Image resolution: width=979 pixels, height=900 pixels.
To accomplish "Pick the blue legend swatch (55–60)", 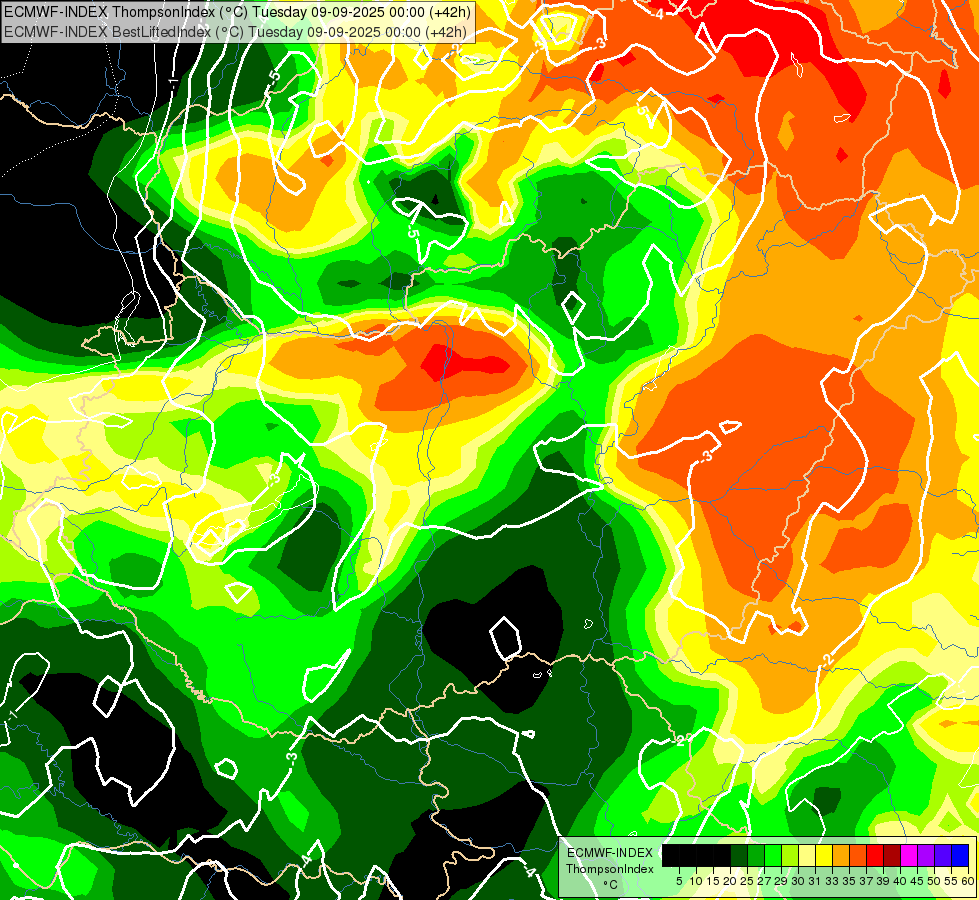I will point(960,855).
